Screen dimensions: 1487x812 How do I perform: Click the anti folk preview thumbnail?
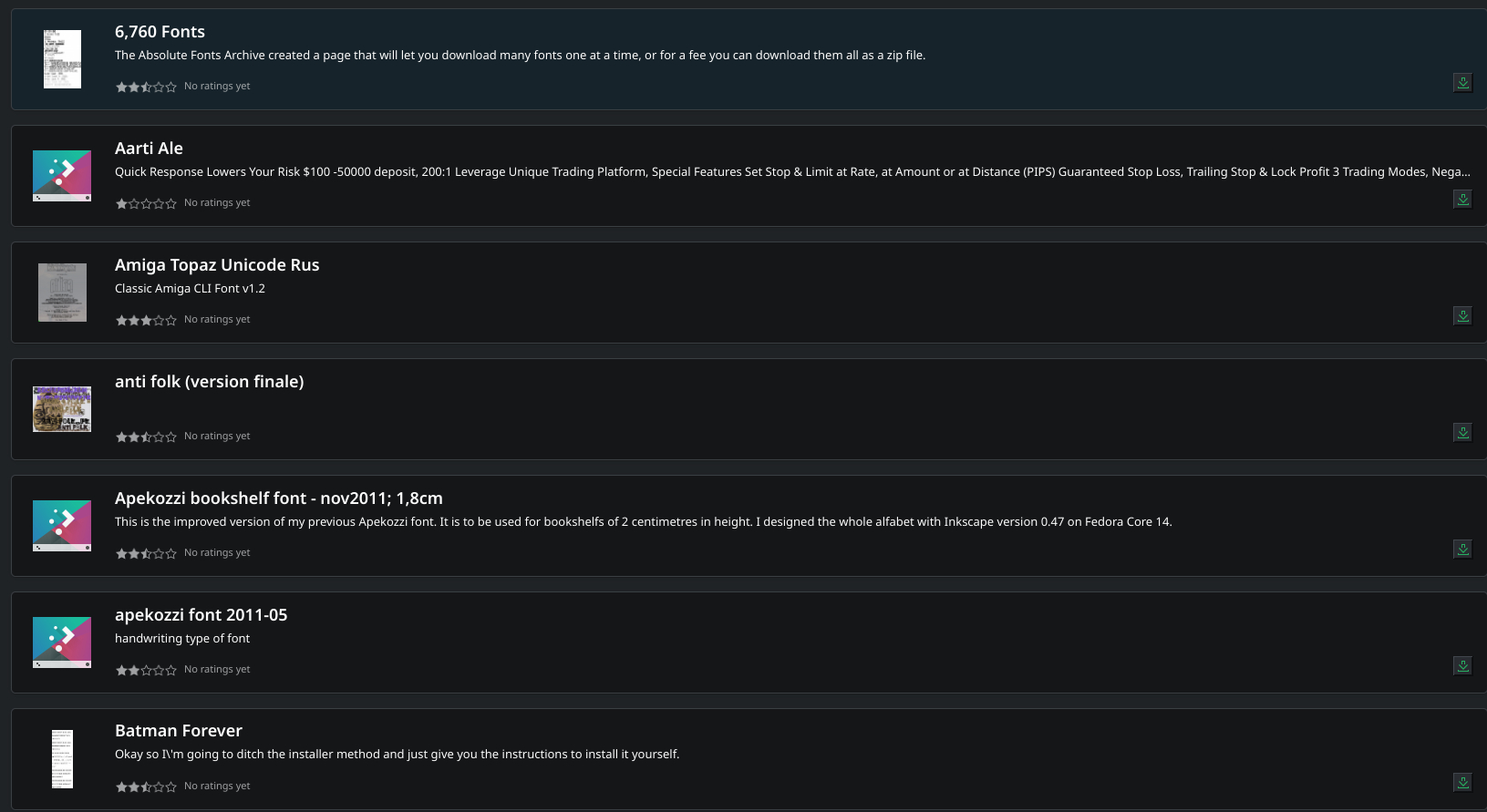coord(62,409)
